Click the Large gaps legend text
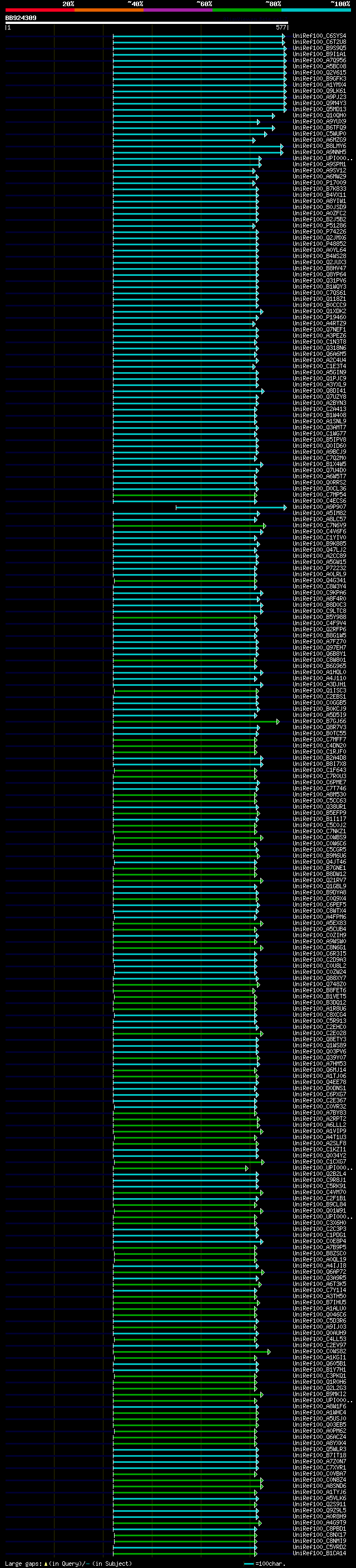 [68, 1564]
